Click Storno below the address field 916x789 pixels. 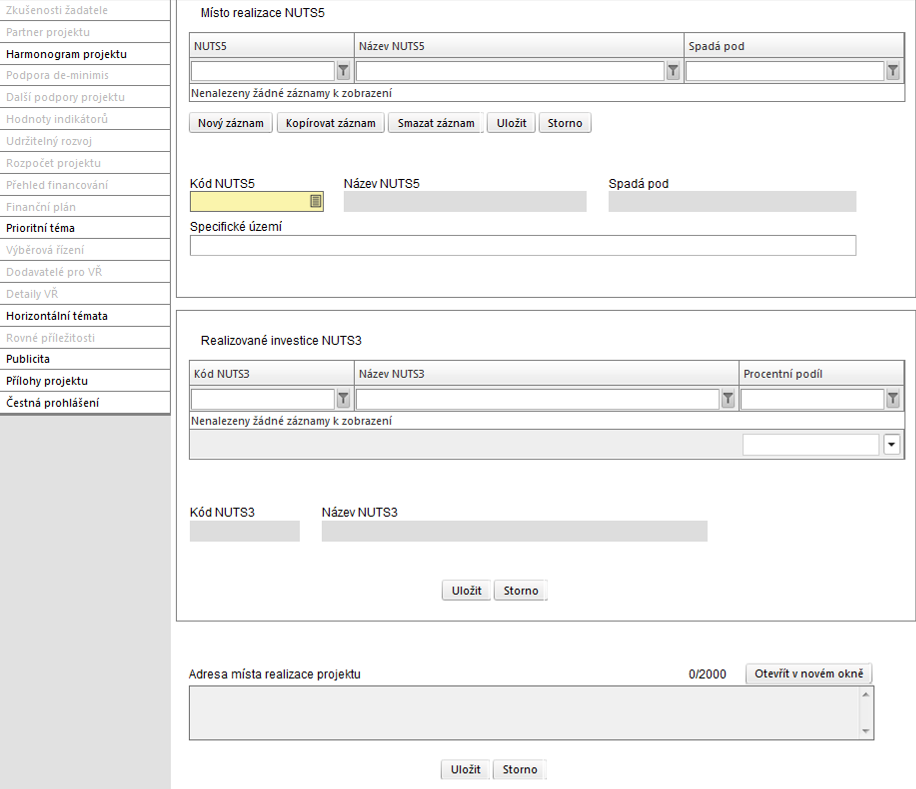519,769
